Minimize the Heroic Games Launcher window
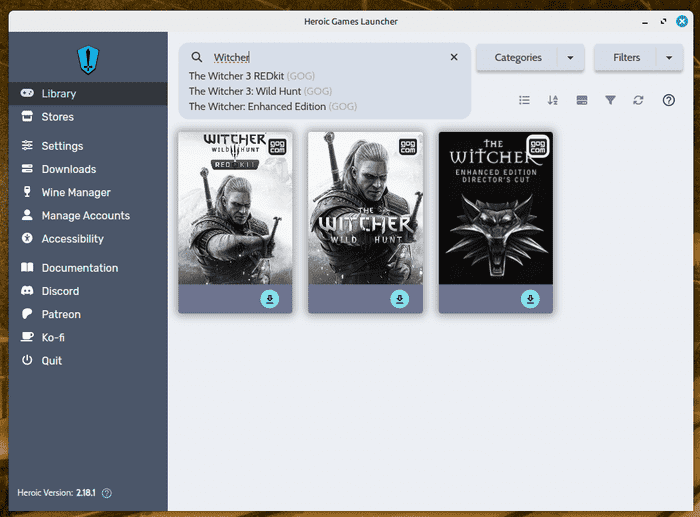 tap(645, 21)
